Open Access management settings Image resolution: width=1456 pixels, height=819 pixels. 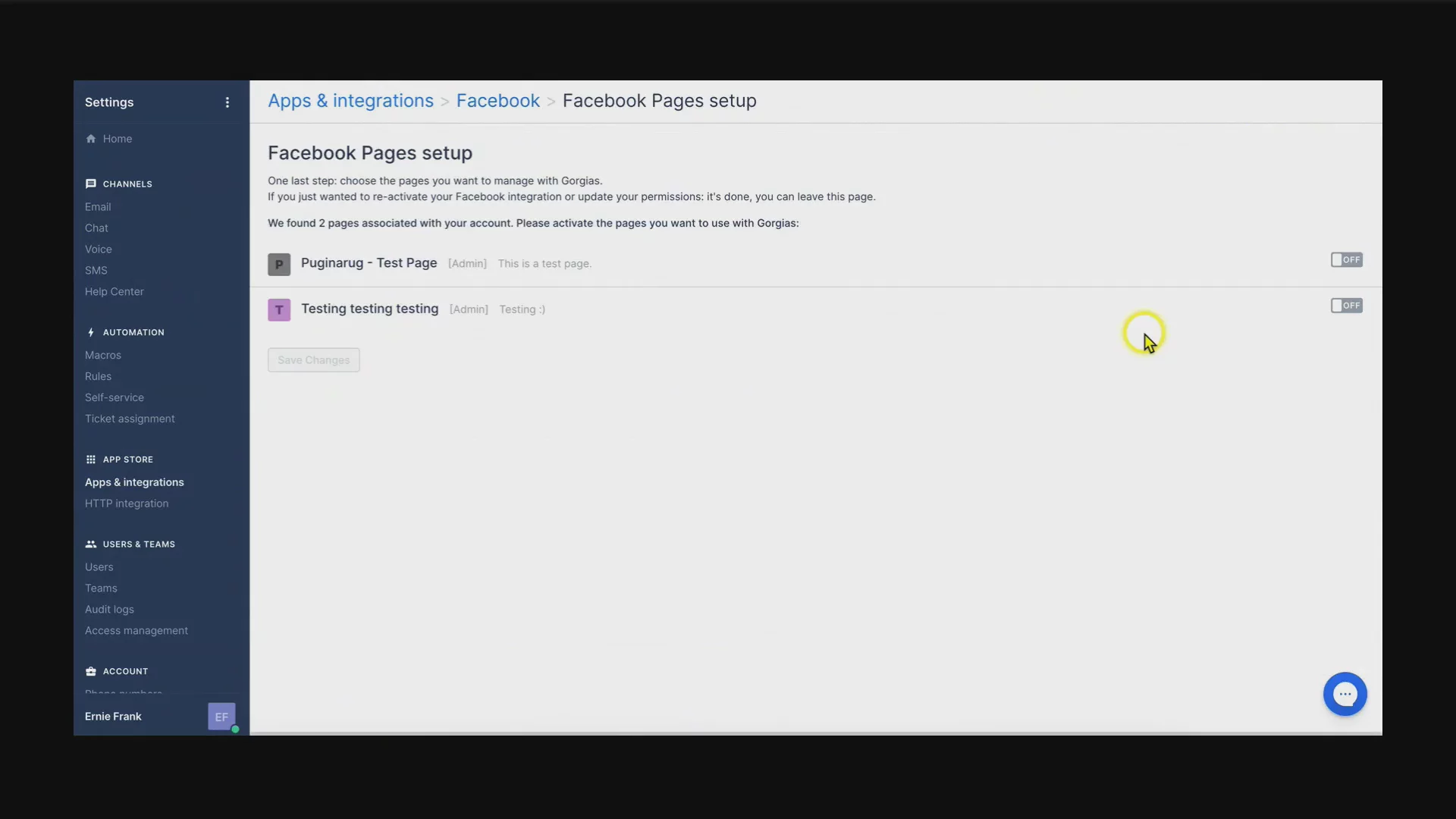tap(136, 631)
